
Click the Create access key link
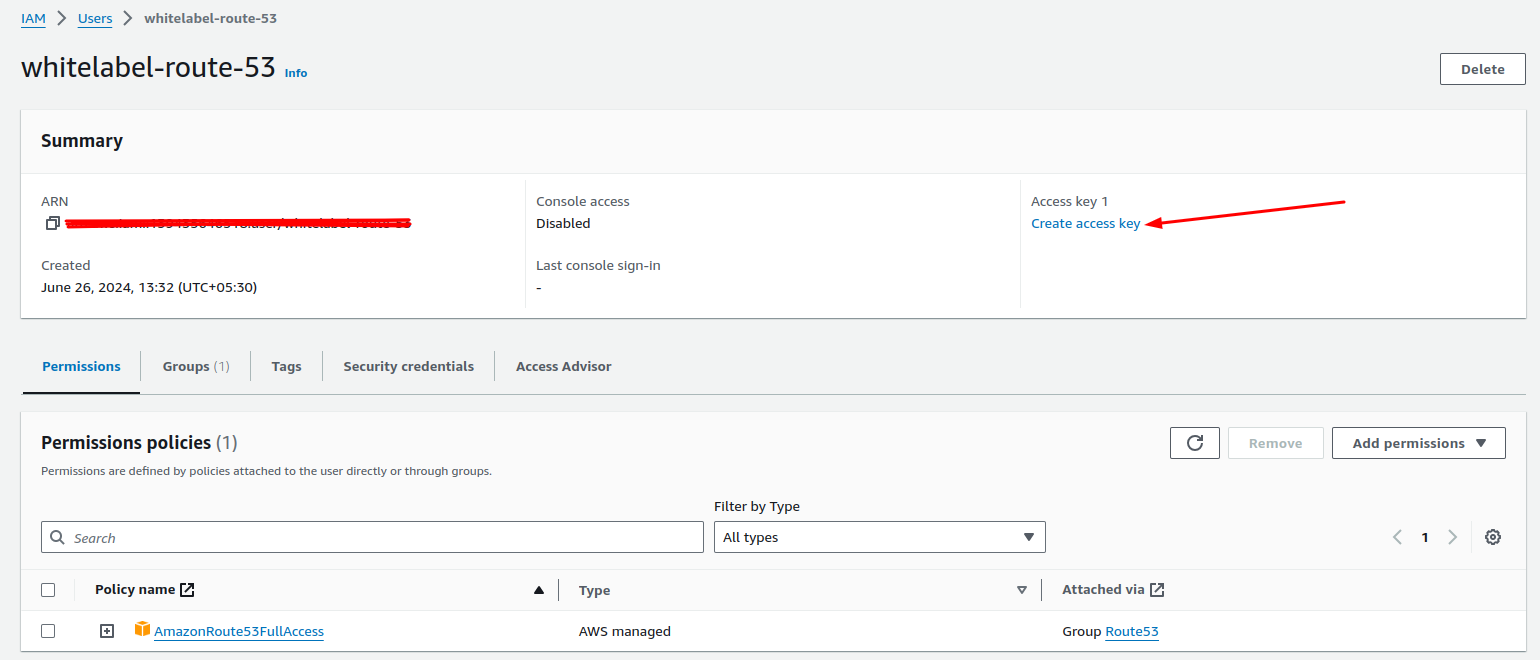click(x=1085, y=224)
